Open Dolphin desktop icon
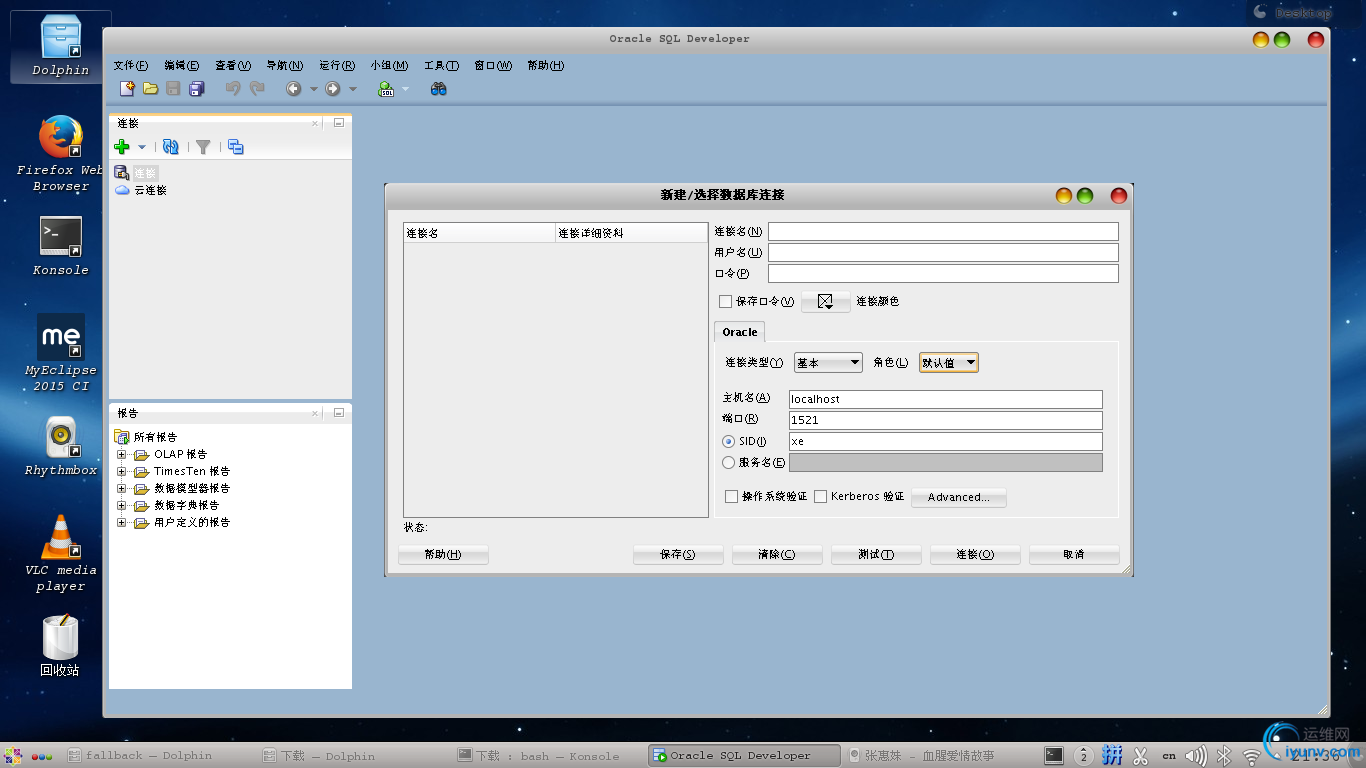The height and width of the screenshot is (768, 1366). (x=61, y=46)
